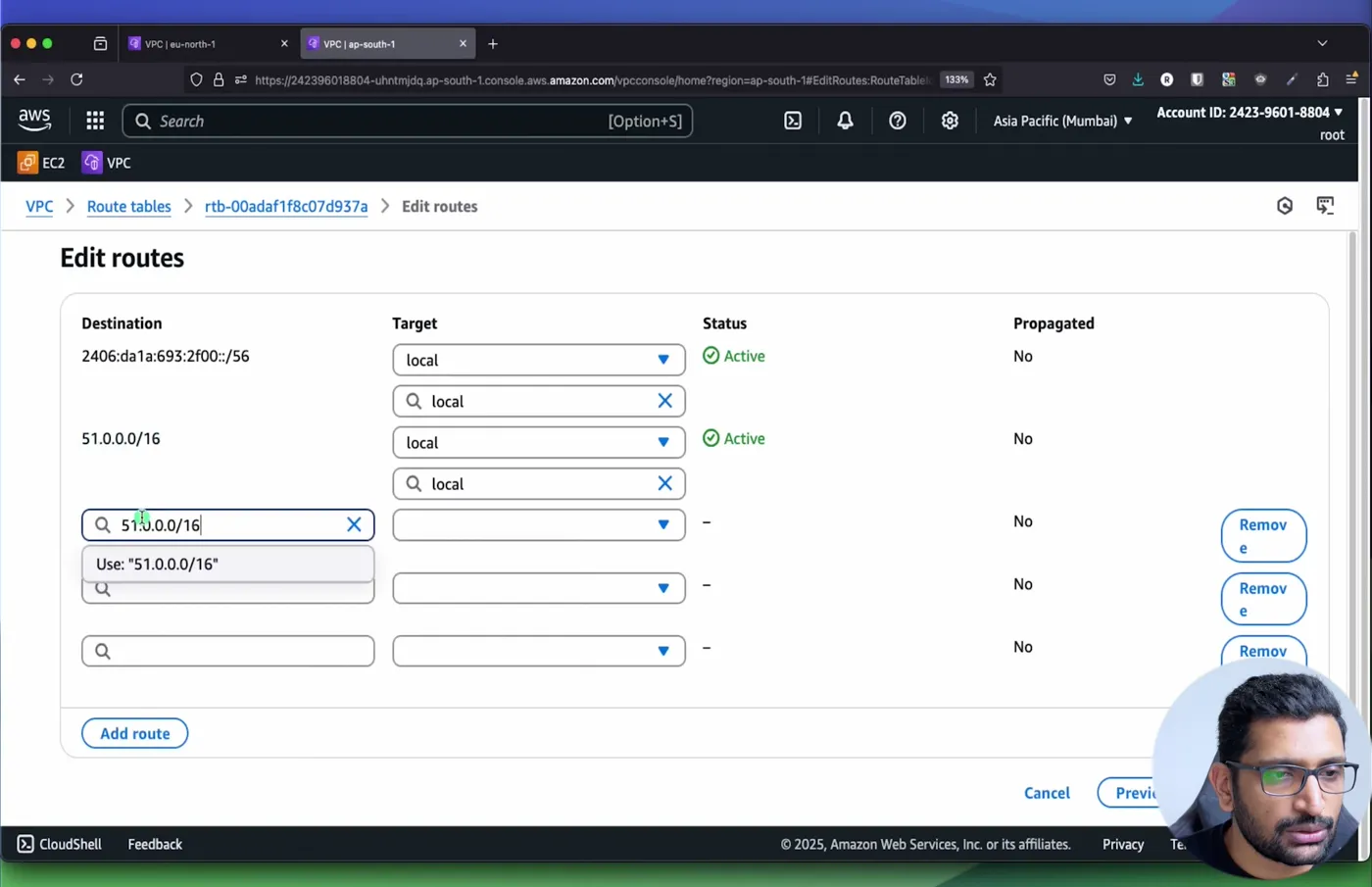
Task: Choose the Use: "51.0.0.0/16" suggestion
Action: coord(228,564)
